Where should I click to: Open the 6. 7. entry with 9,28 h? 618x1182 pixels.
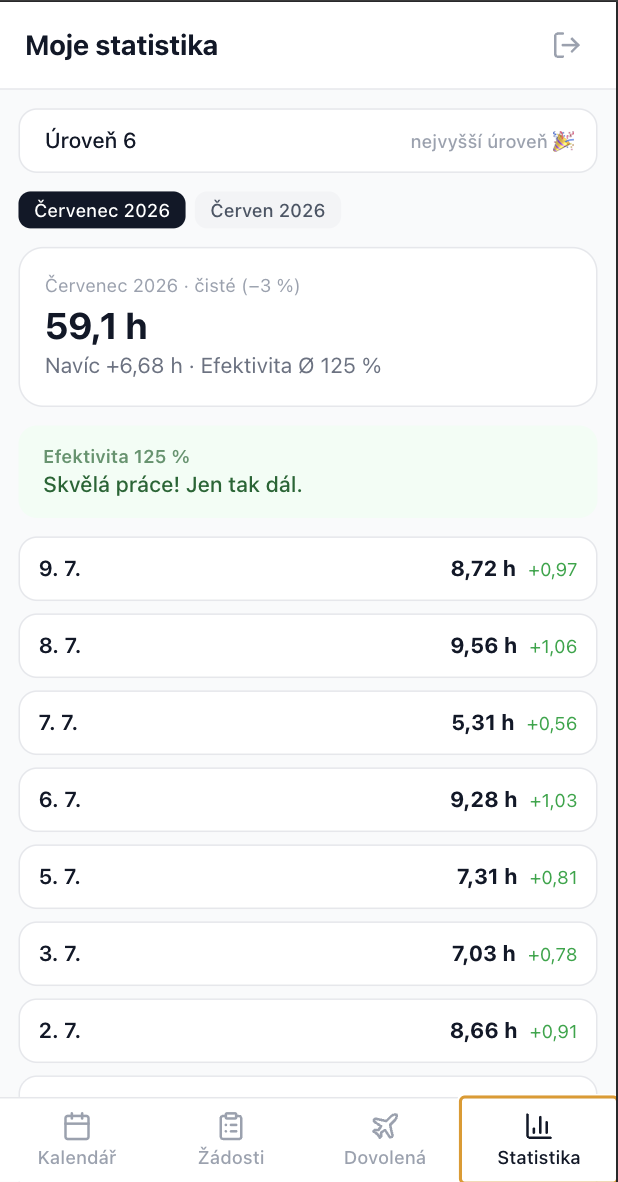tap(307, 800)
